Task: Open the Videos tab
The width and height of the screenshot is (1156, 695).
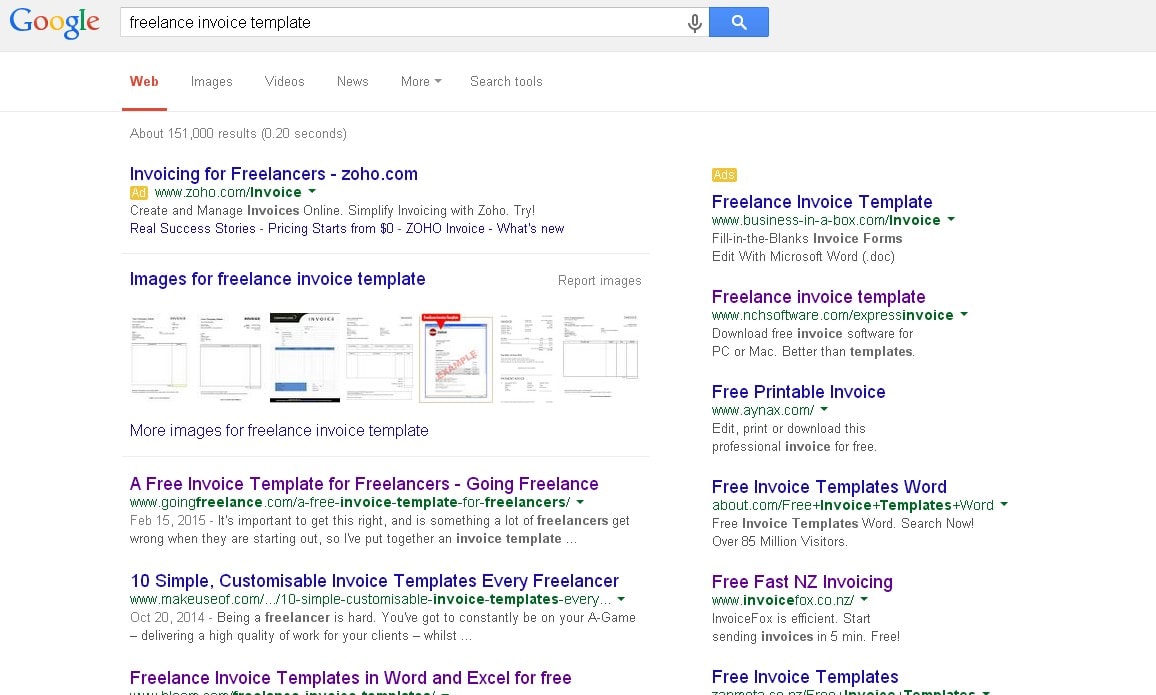Action: click(285, 82)
